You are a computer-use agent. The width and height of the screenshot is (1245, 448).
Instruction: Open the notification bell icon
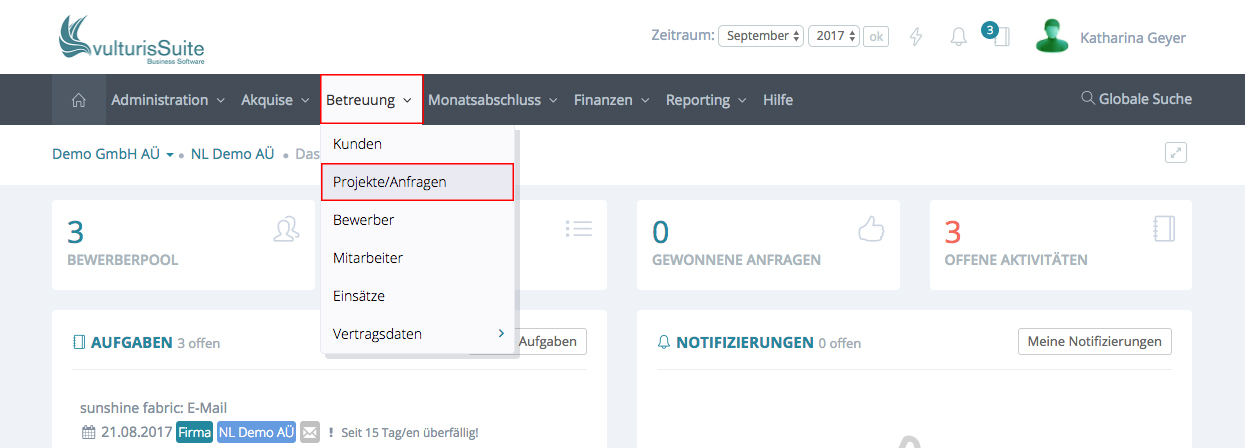pos(958,37)
